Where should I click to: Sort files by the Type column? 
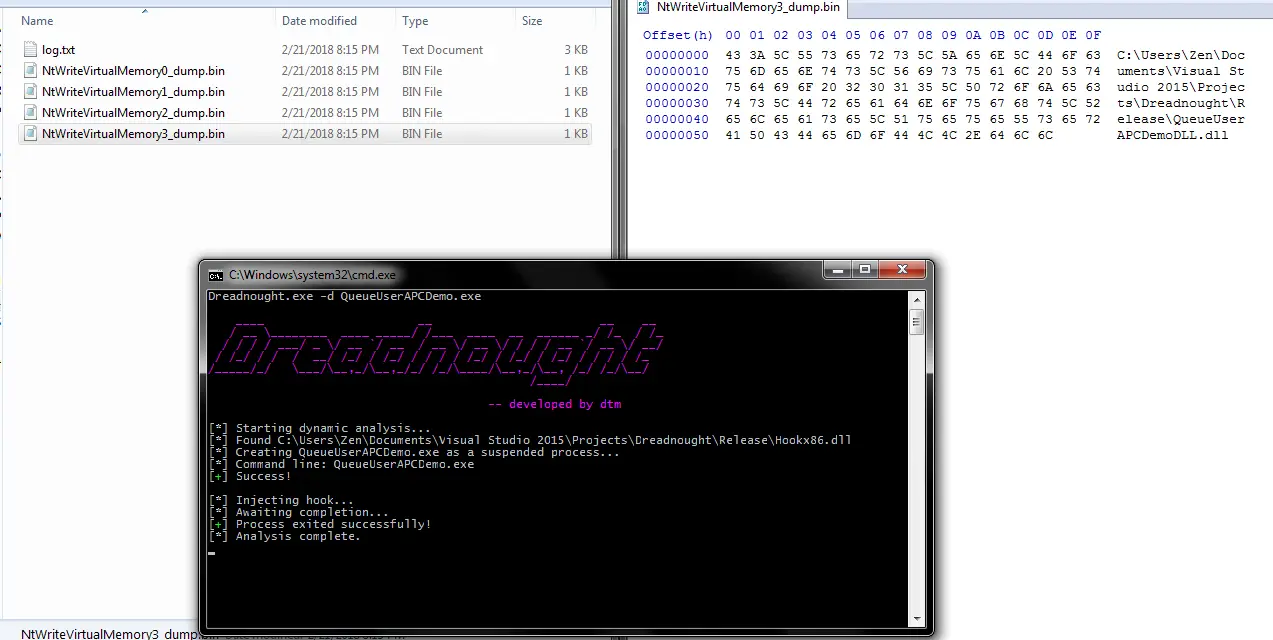point(415,21)
